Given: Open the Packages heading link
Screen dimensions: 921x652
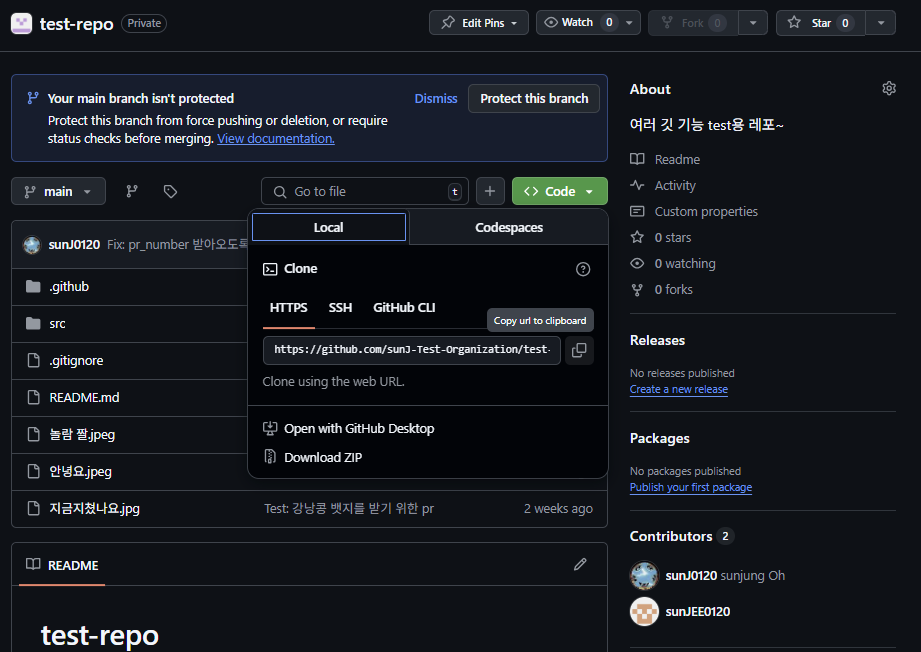Looking at the screenshot, I should pos(660,439).
